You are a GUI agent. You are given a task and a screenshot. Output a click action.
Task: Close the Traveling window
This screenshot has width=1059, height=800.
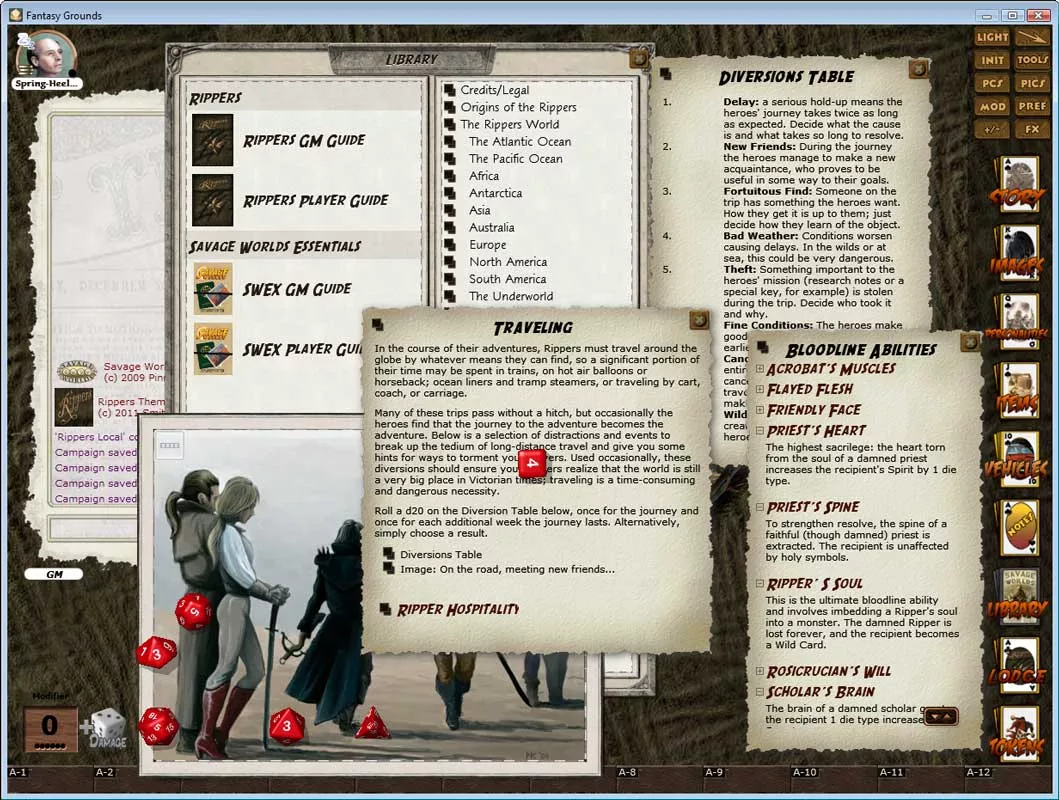(699, 320)
